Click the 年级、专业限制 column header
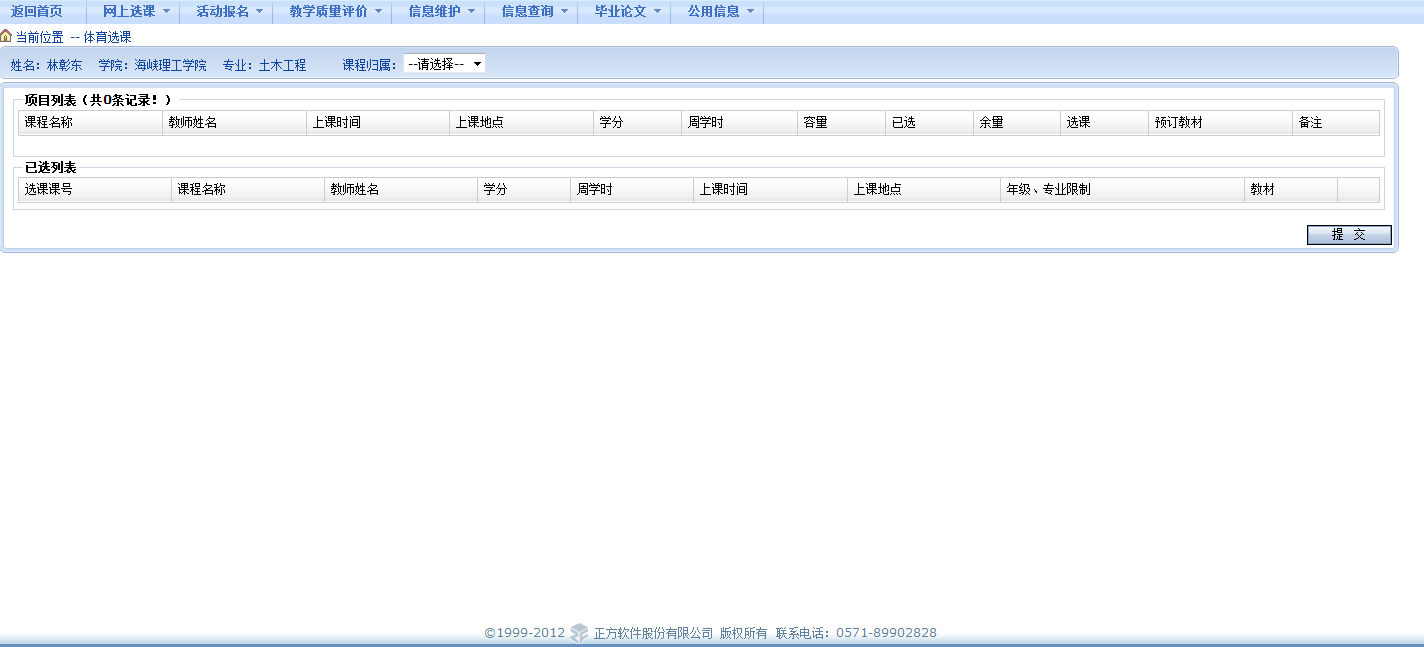The width and height of the screenshot is (1424, 647). pos(1048,189)
